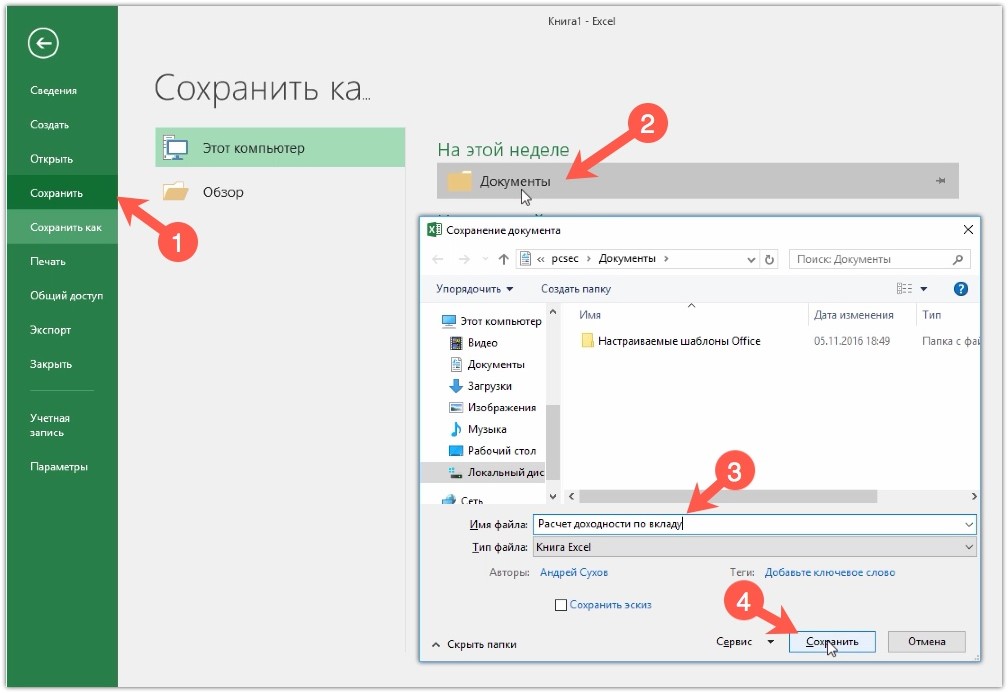Click Документы in the address path
This screenshot has height=693, width=1008.
(627, 258)
